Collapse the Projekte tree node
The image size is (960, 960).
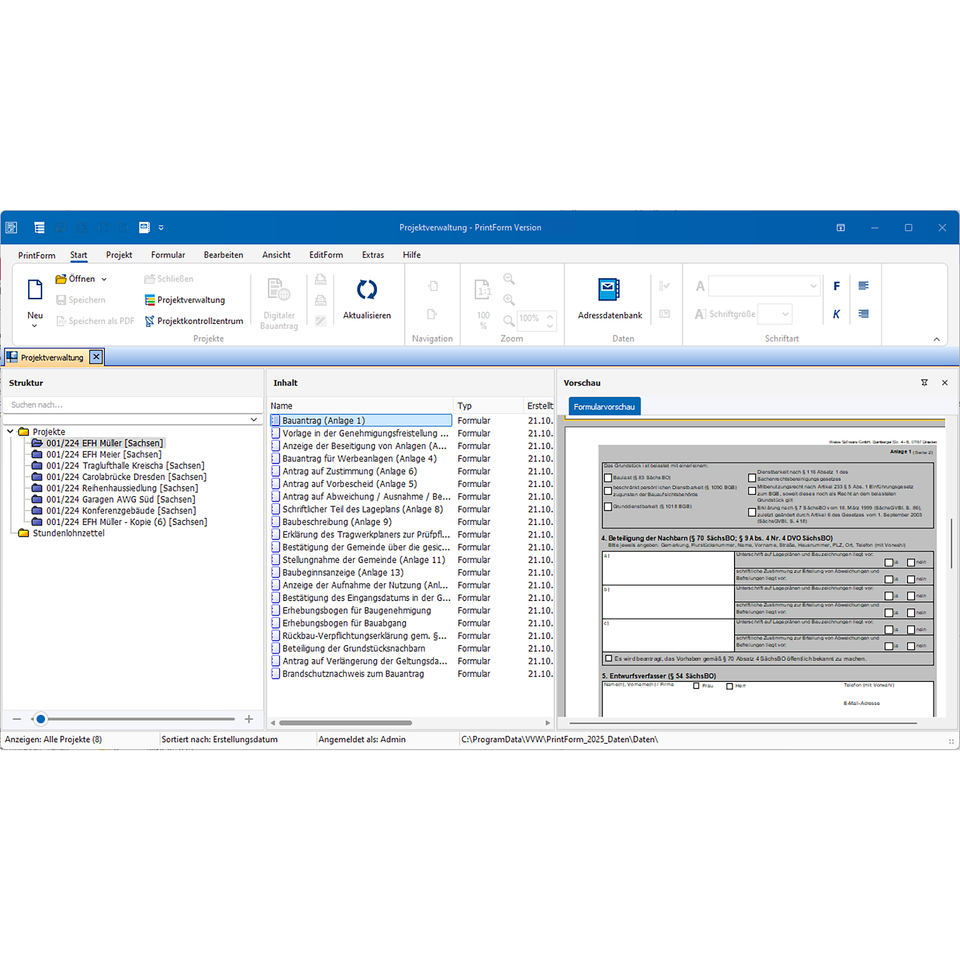point(10,432)
